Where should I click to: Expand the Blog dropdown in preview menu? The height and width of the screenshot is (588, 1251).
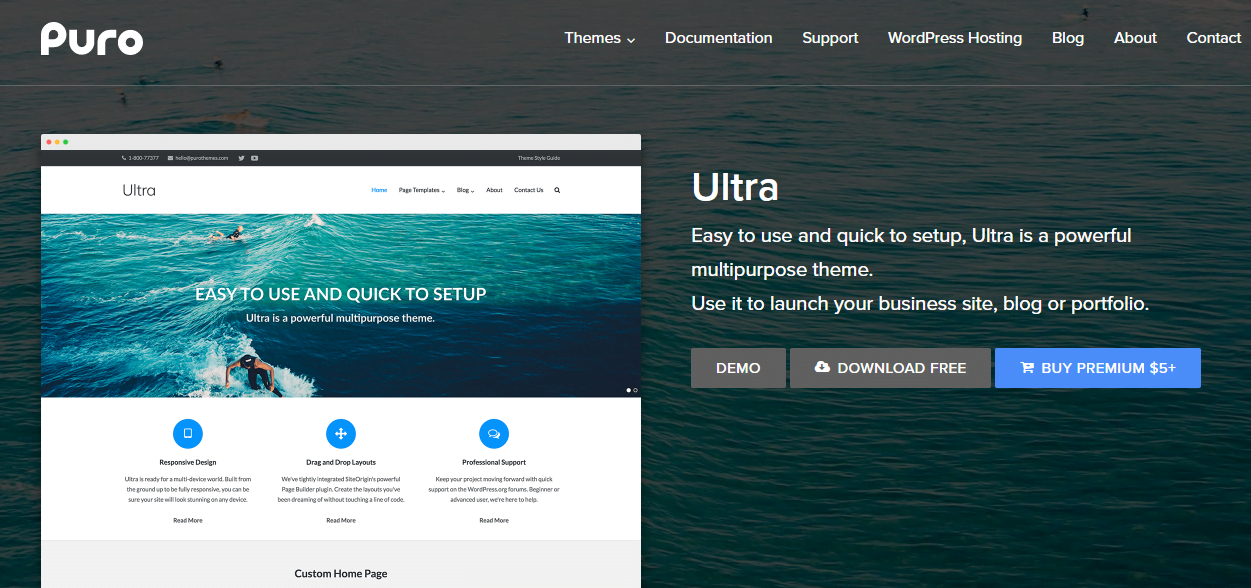click(466, 190)
